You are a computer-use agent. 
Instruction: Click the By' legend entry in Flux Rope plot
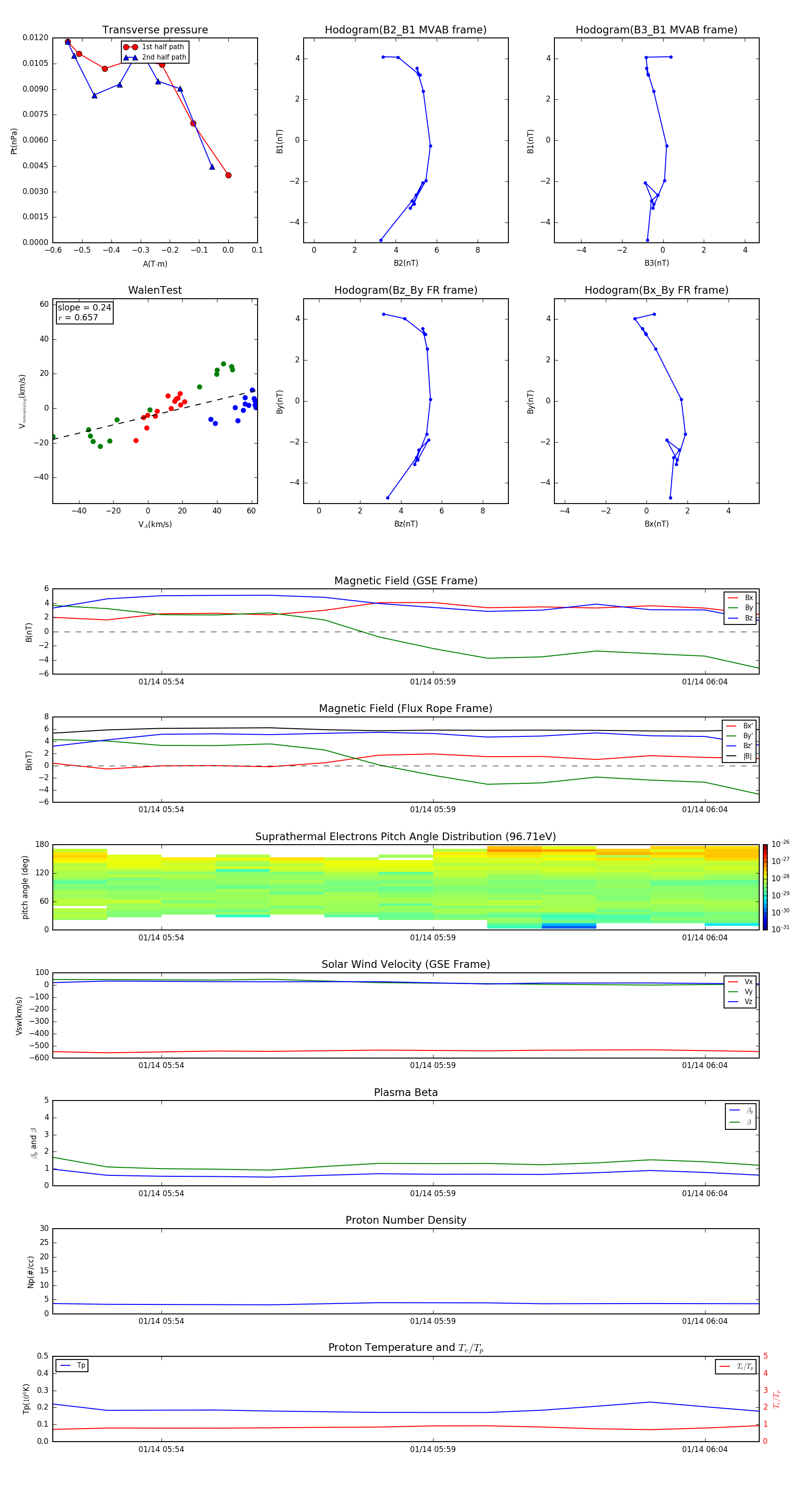pos(739,736)
